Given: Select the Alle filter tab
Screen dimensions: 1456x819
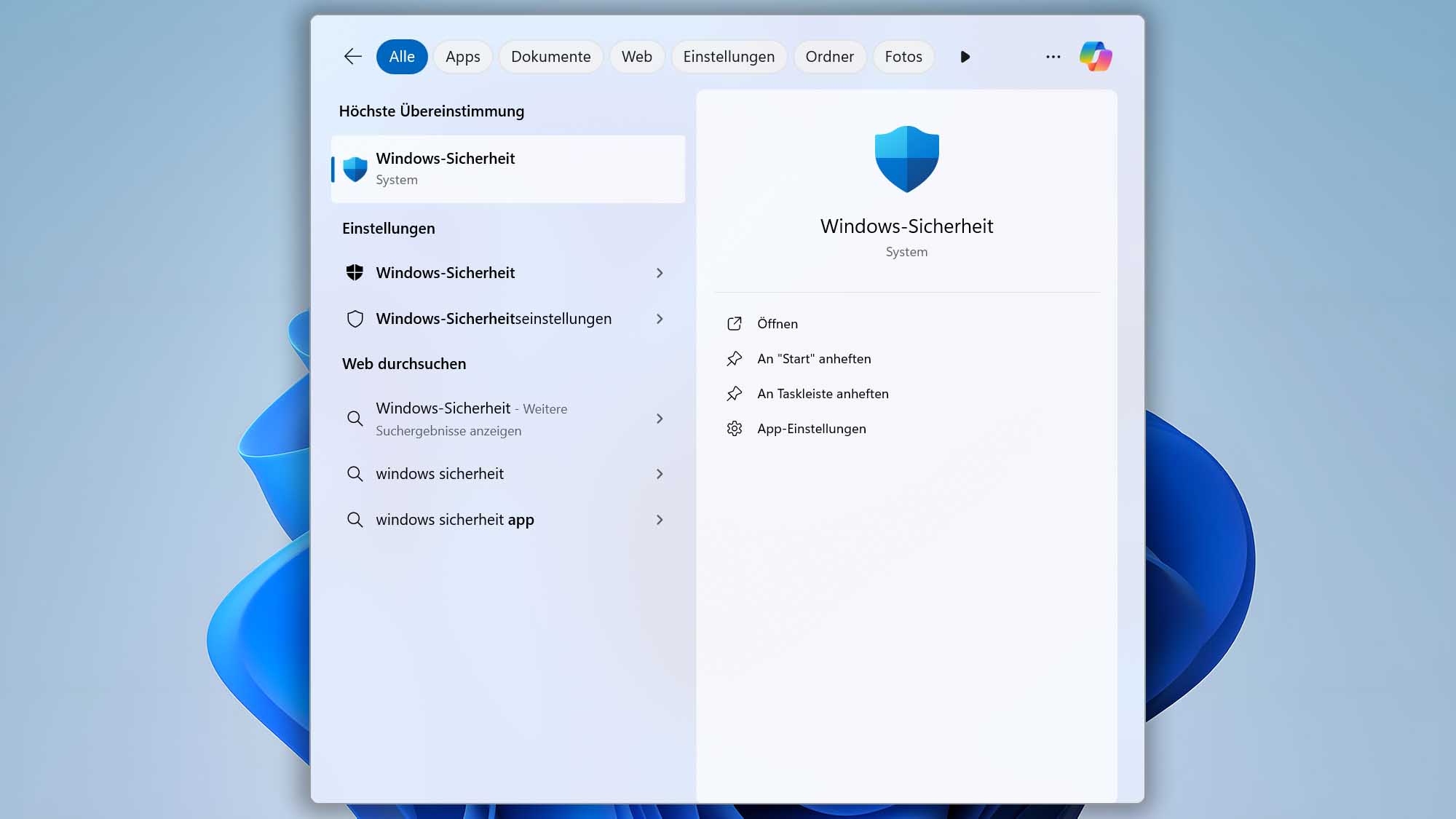Looking at the screenshot, I should pos(402,57).
